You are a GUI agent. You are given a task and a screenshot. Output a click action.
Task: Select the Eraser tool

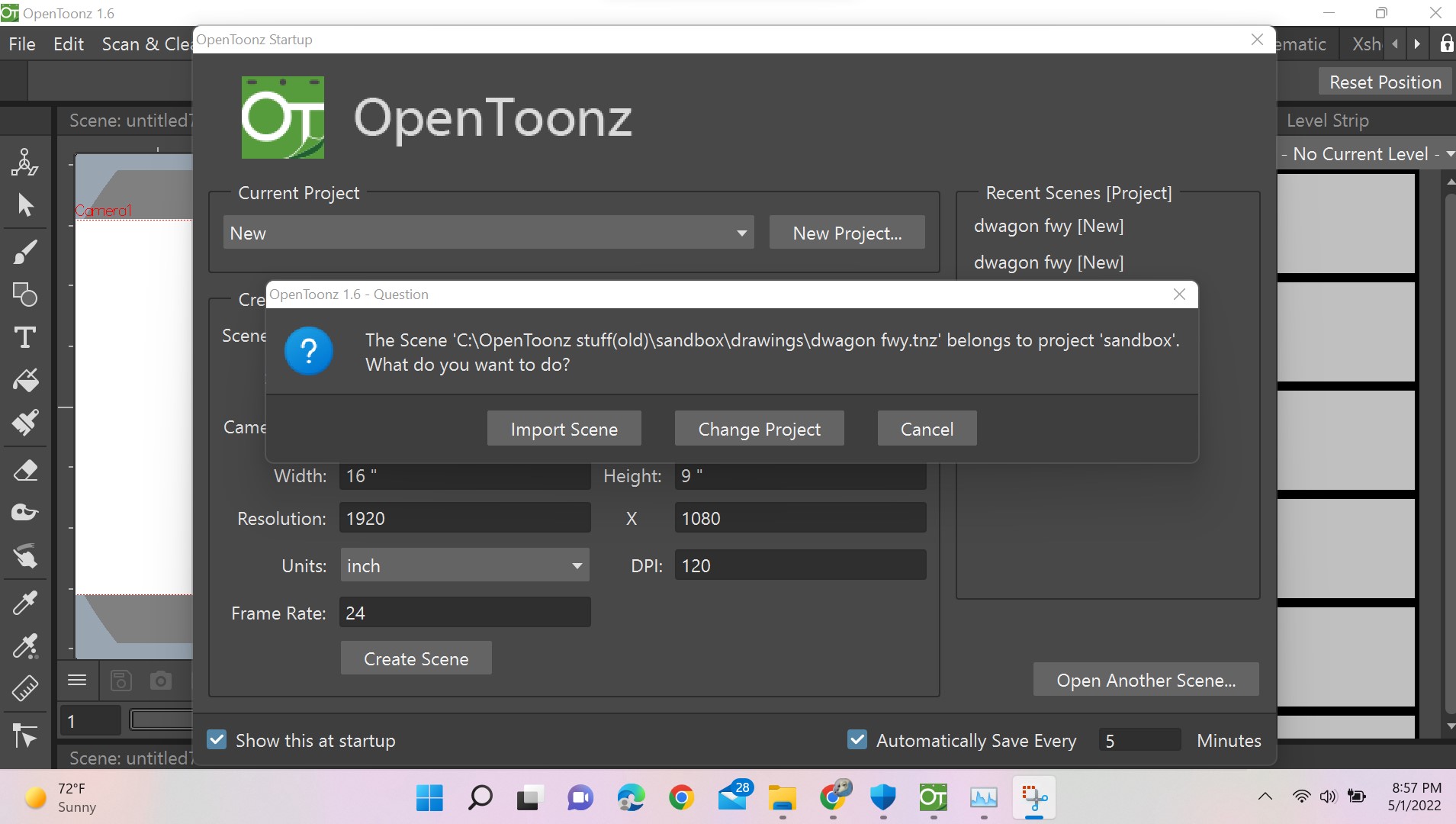(x=25, y=470)
